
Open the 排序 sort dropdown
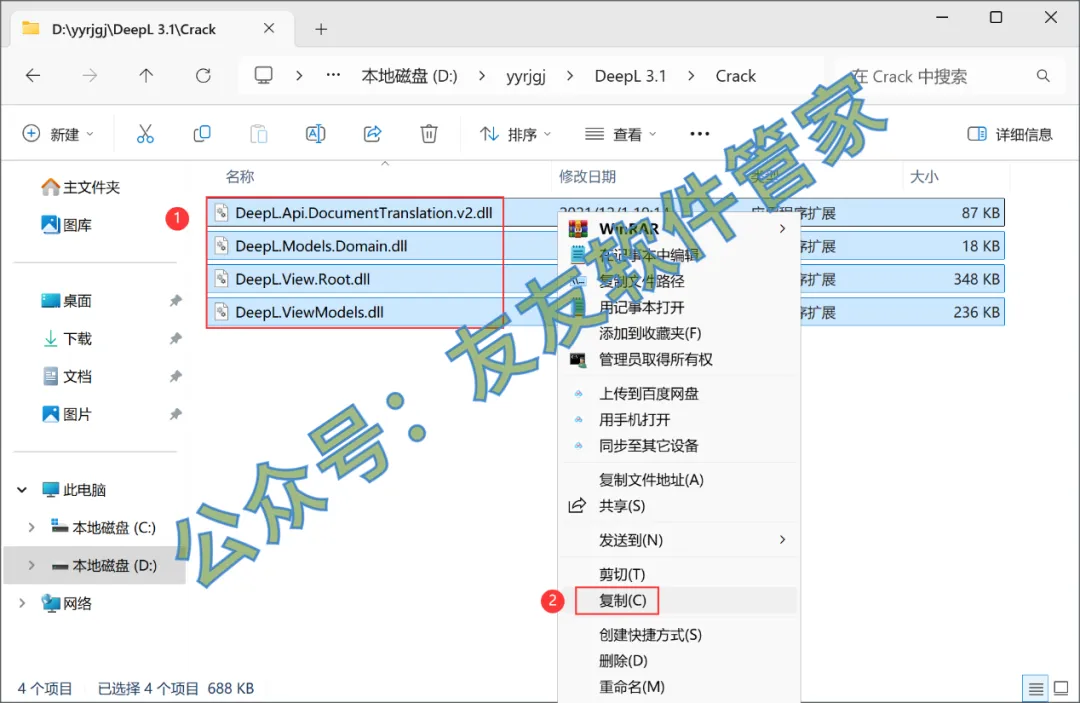pos(515,134)
